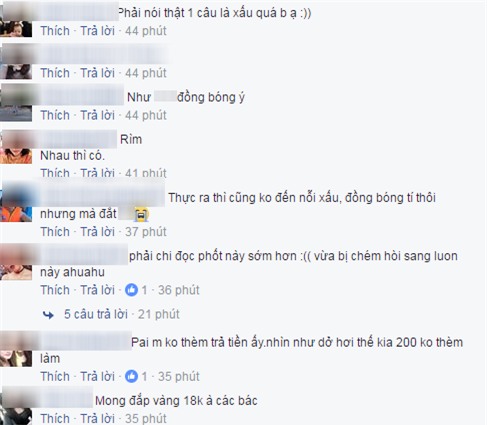Open the '36 phút' timestamp link
This screenshot has height=425, width=487.
(179, 290)
